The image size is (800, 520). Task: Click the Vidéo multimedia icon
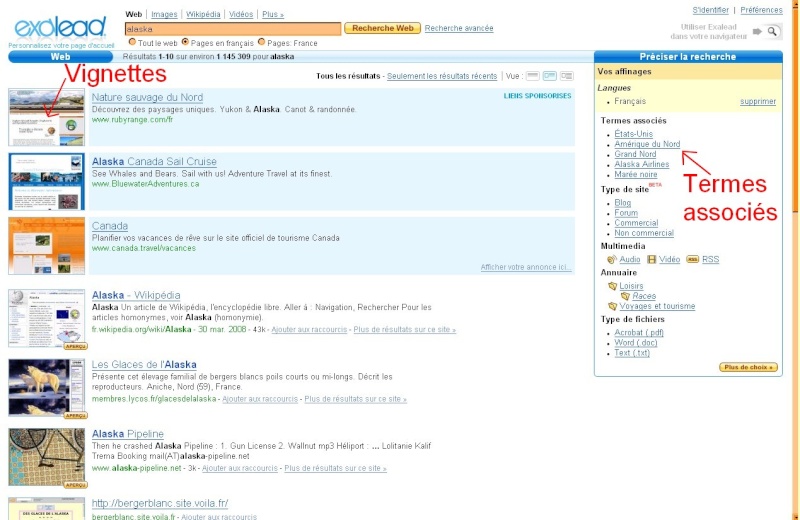click(652, 259)
